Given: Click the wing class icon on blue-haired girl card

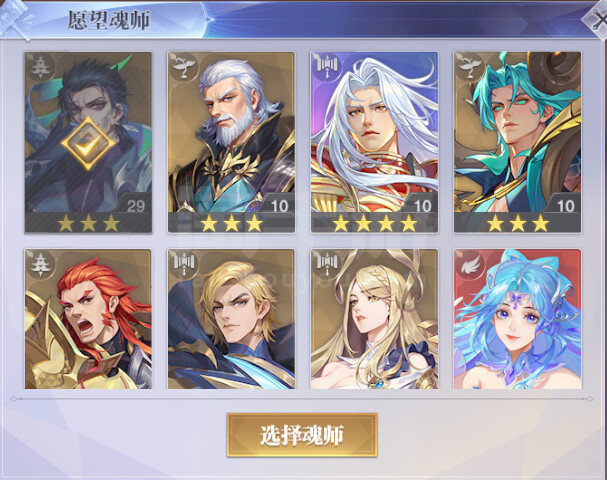Looking at the screenshot, I should [469, 264].
